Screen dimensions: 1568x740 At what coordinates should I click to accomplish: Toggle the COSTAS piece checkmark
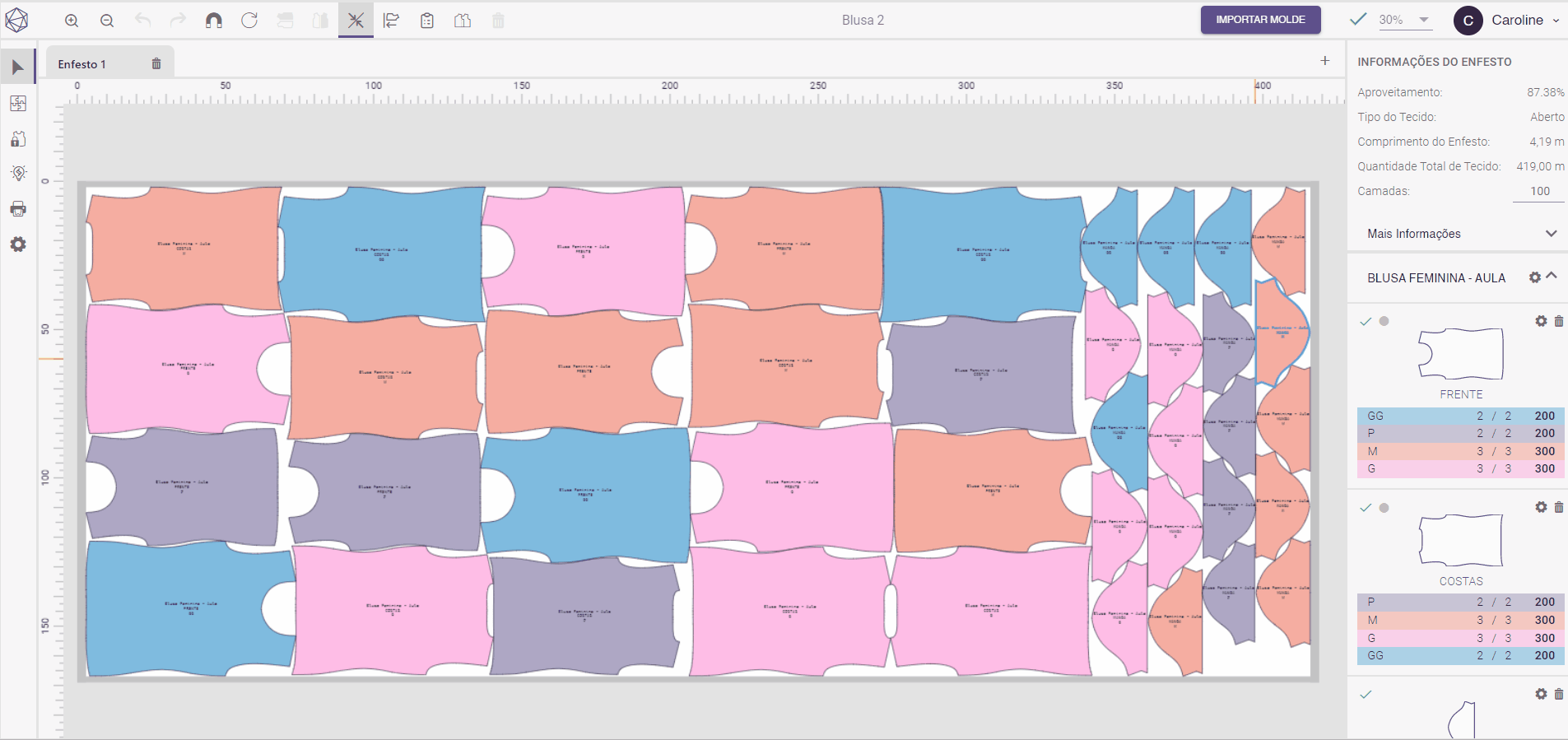(x=1366, y=508)
